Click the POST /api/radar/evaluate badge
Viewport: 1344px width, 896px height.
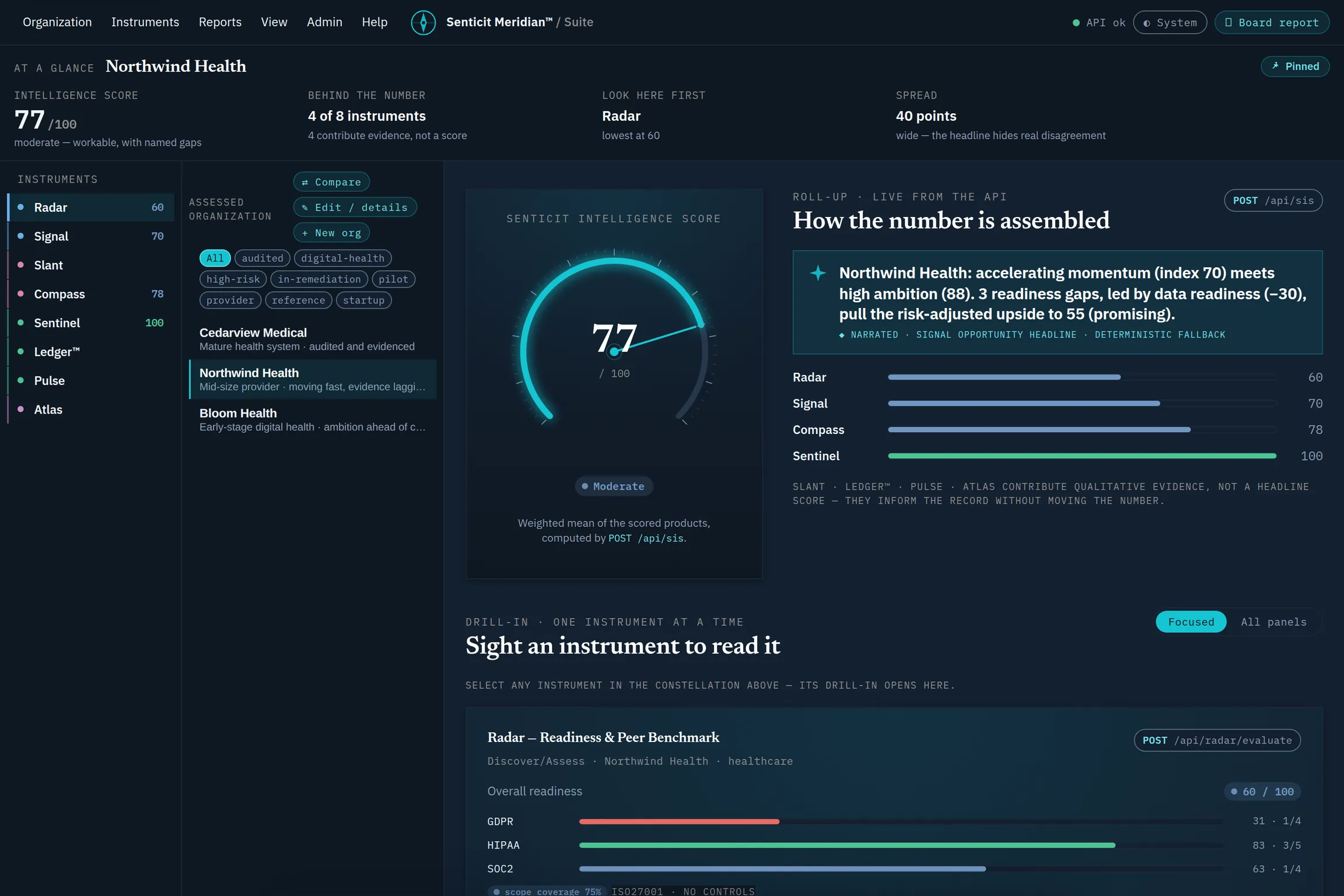(x=1217, y=740)
